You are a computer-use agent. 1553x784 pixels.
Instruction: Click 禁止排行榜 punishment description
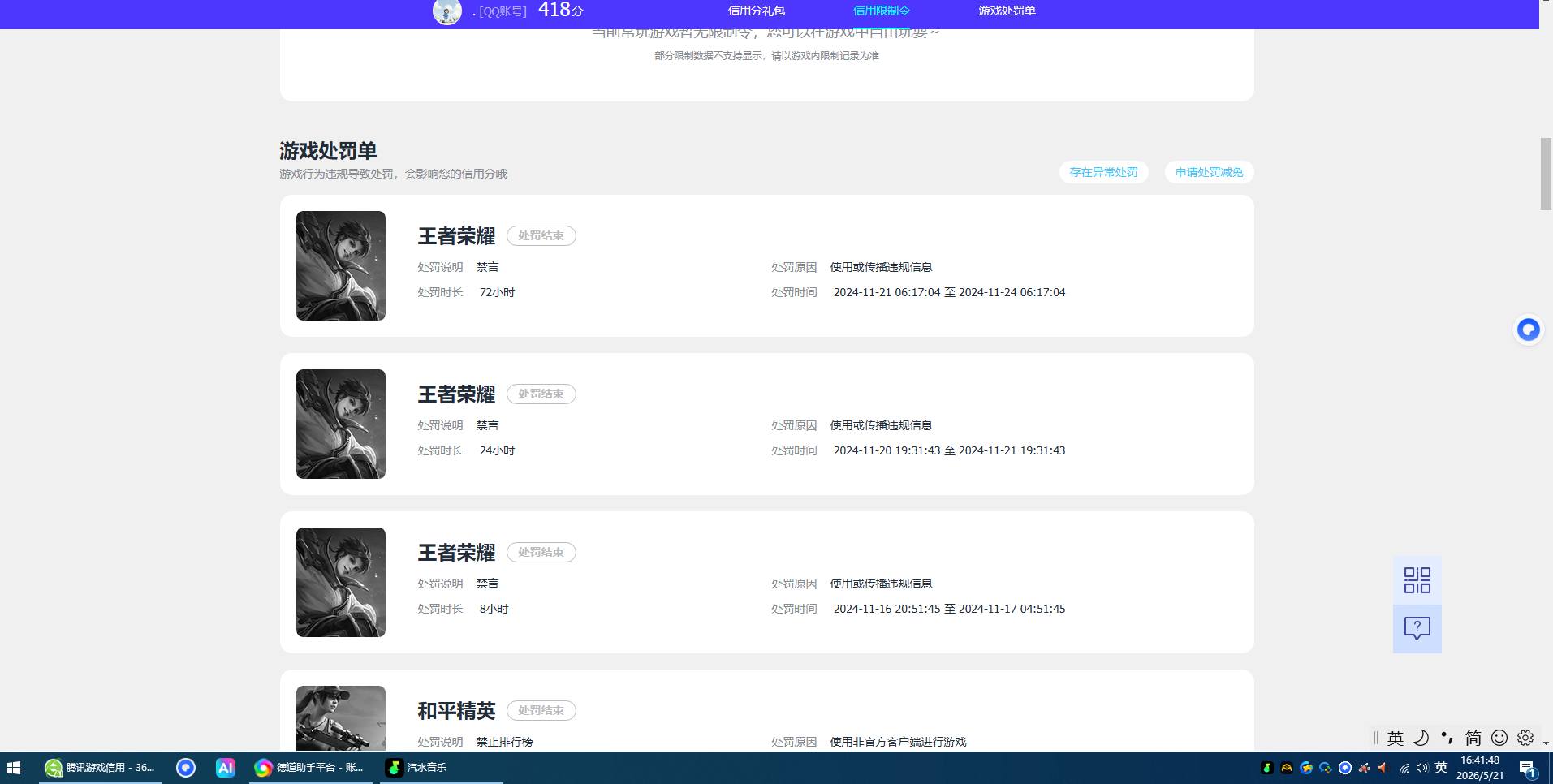tap(504, 742)
